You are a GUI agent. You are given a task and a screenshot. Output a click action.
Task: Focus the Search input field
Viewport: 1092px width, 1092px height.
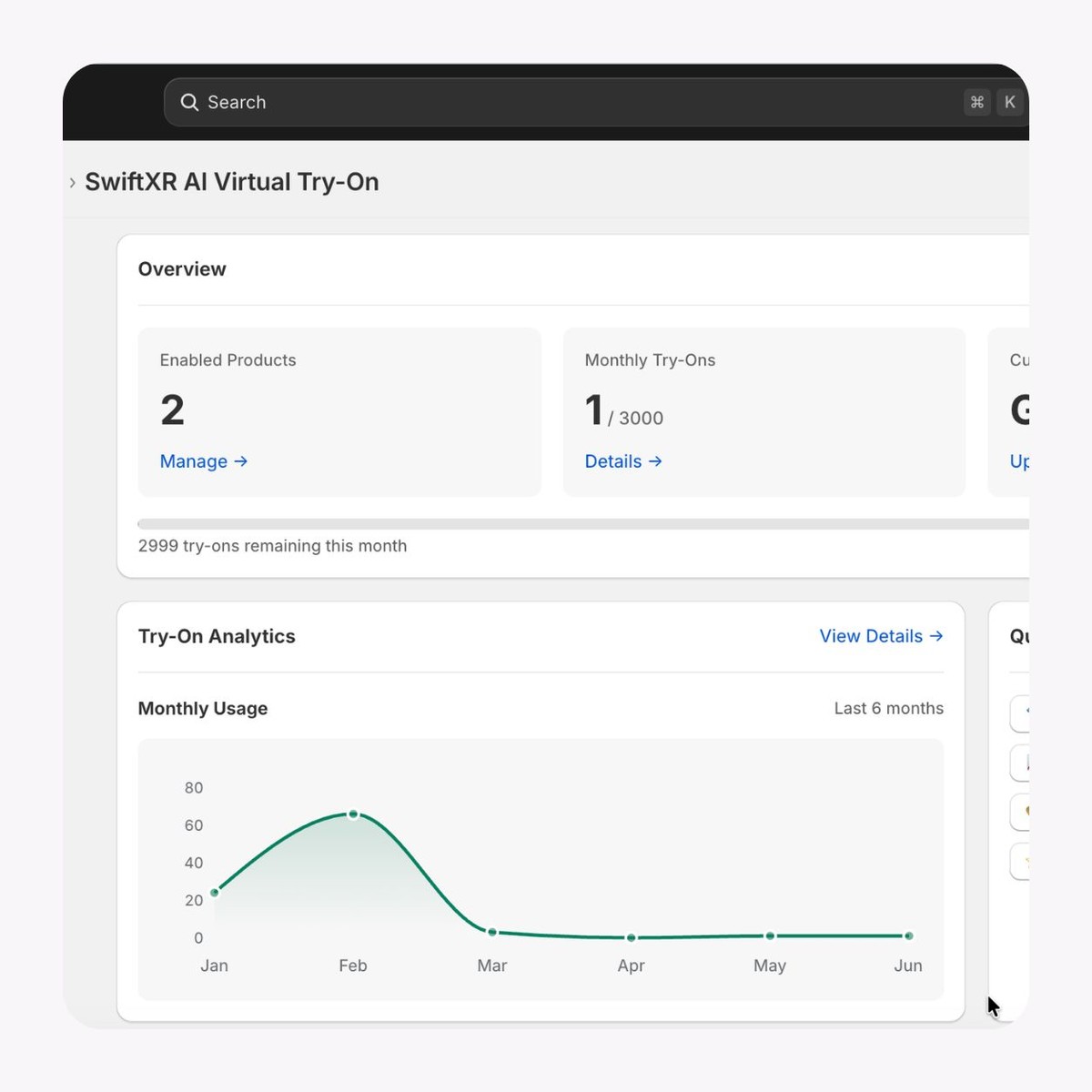pos(596,102)
